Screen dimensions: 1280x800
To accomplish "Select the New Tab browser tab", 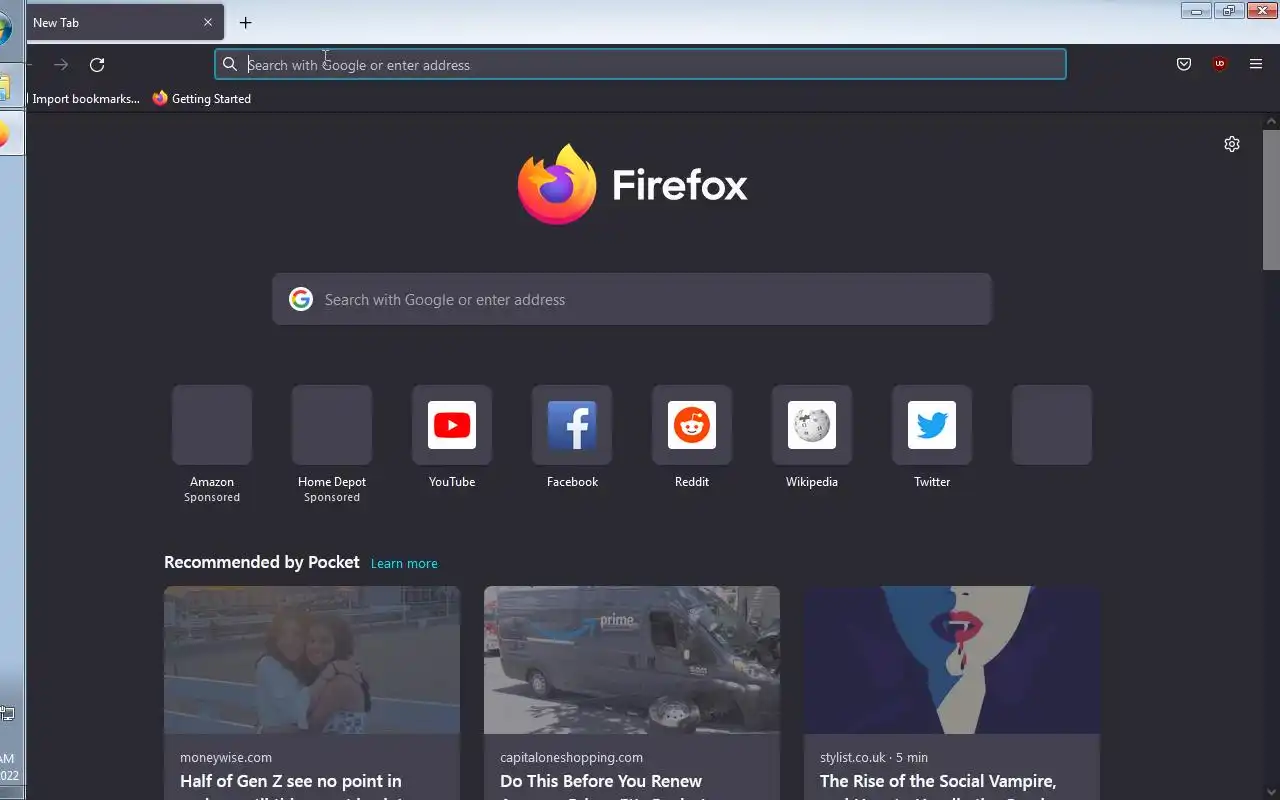I will (x=125, y=22).
